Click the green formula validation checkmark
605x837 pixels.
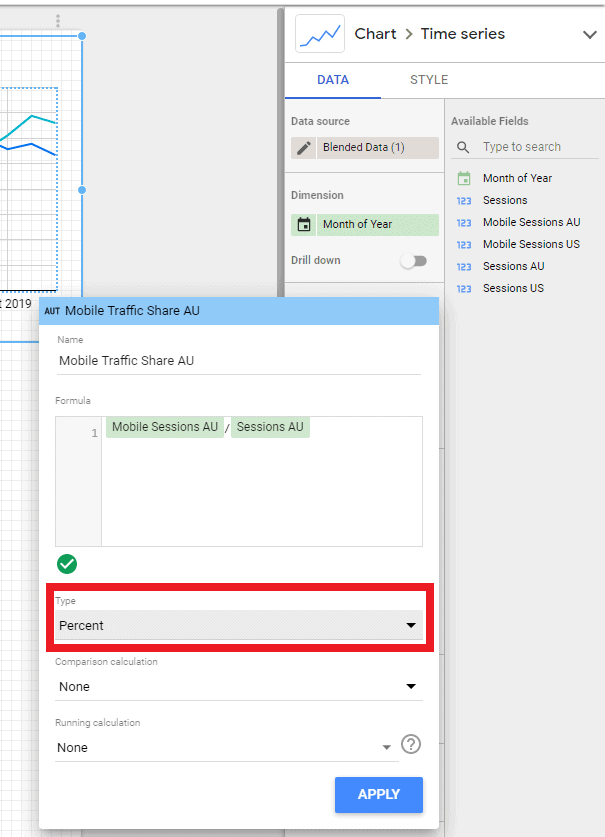[x=67, y=564]
